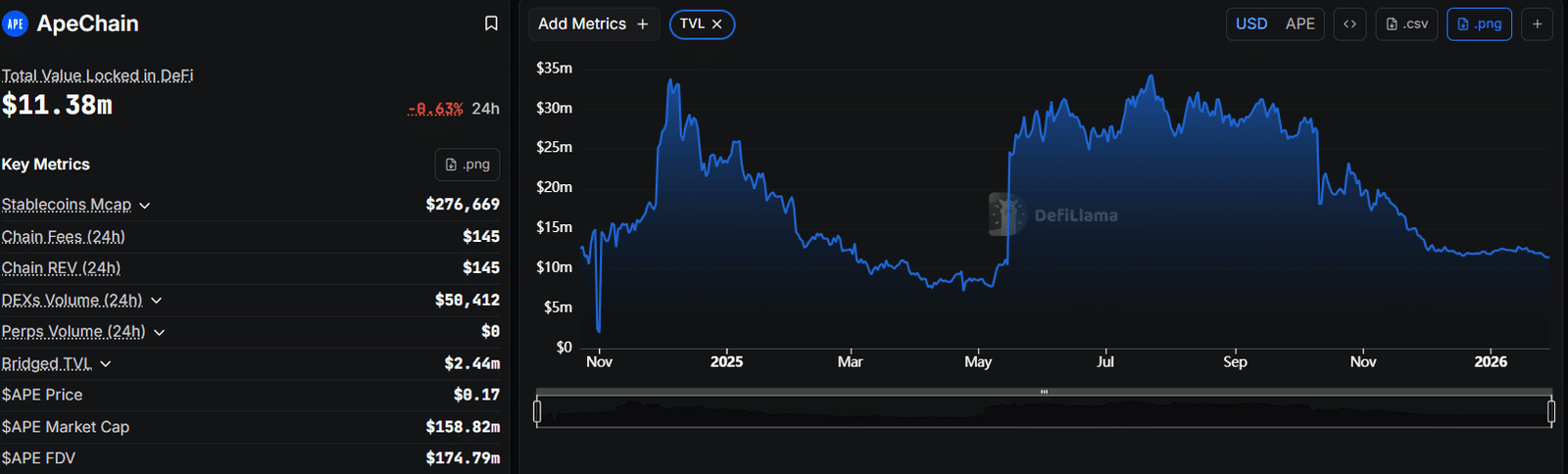Viewport: 1568px width, 474px height.
Task: Click the Chain REV (24h) label
Action: (x=61, y=268)
